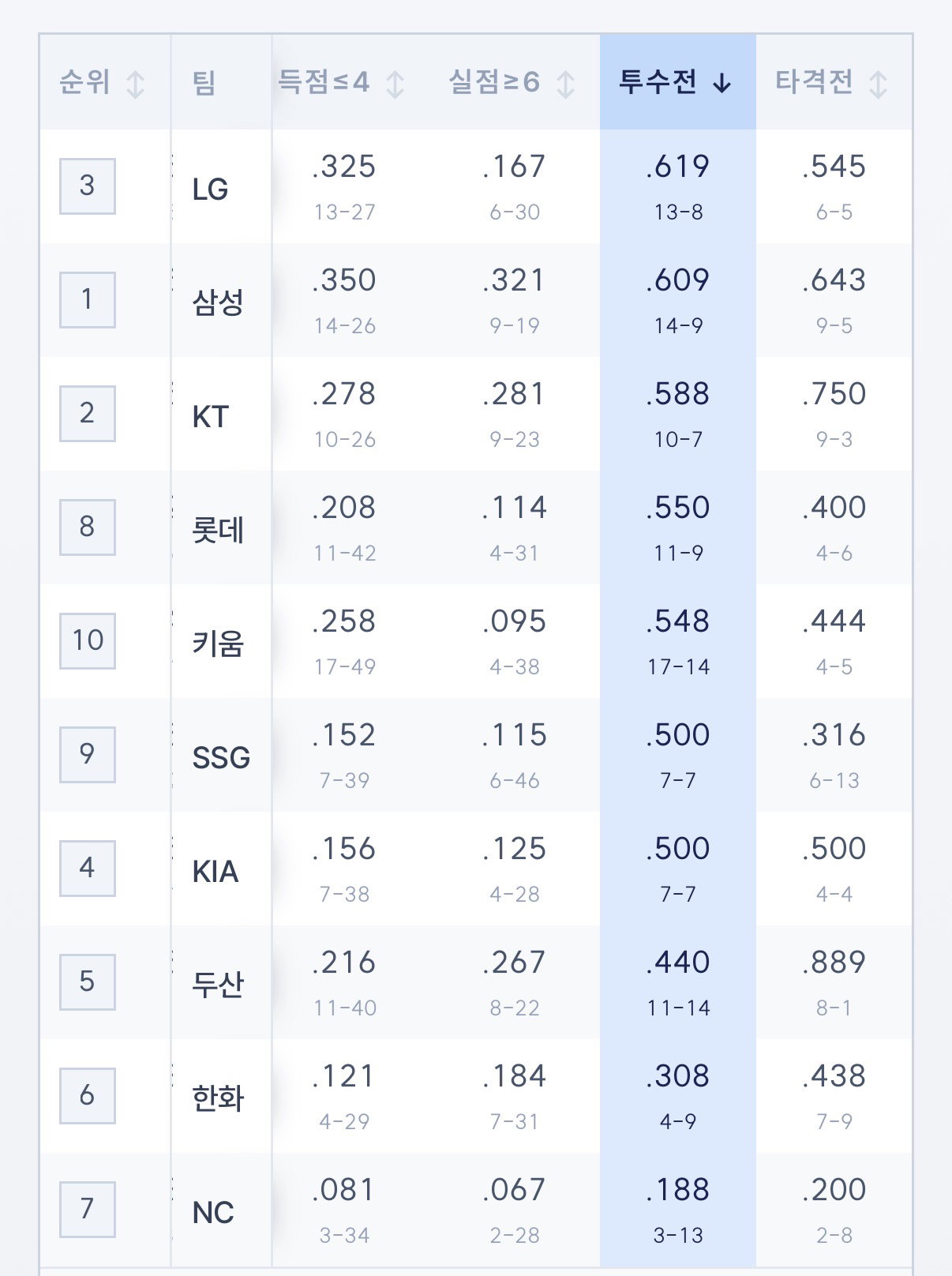Screen dimensions: 952x1276
Task: Click 실점≥6 sort arrows icon
Action: pyautogui.click(x=565, y=84)
